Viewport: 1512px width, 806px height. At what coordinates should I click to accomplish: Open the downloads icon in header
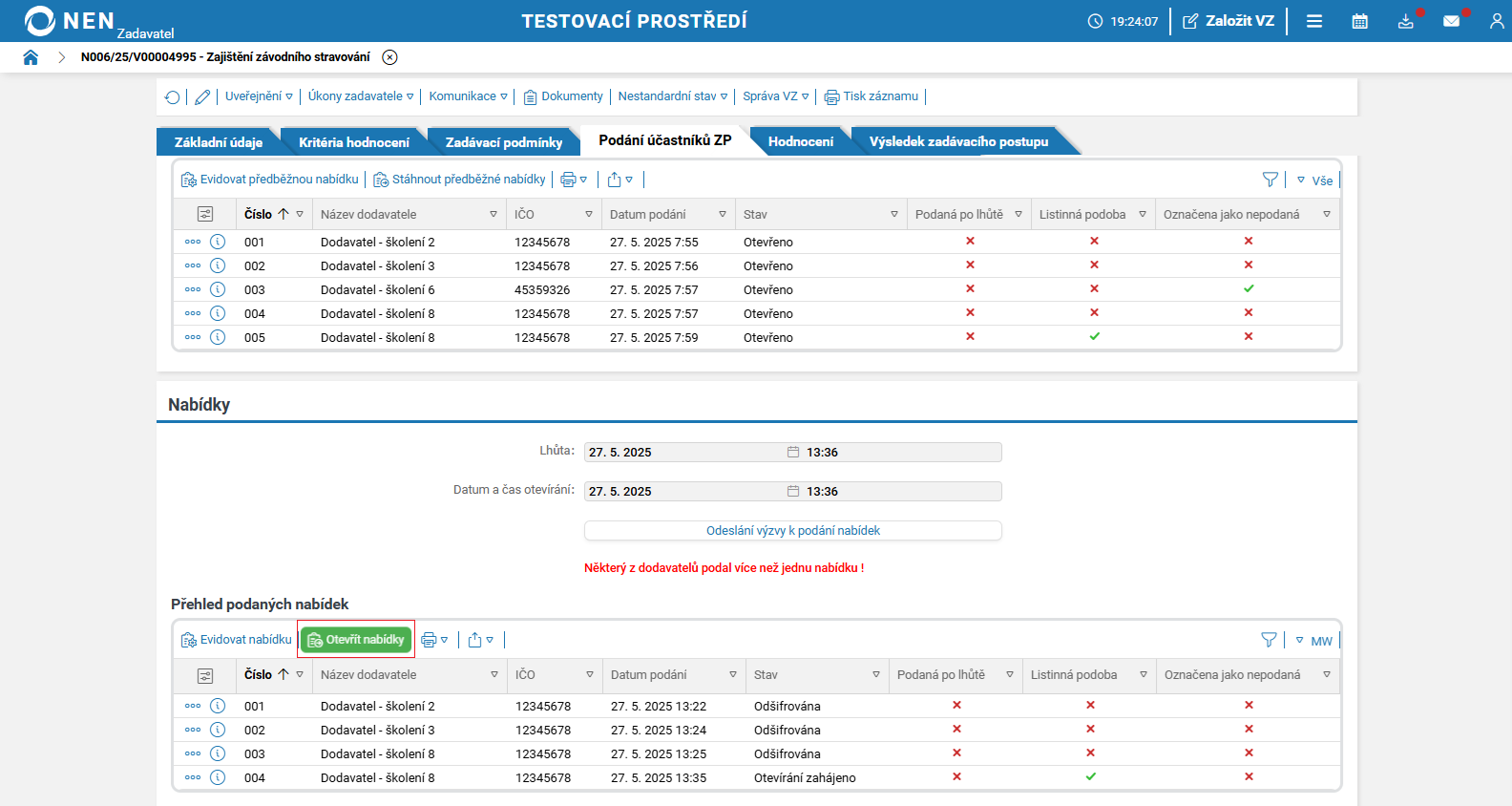click(1405, 21)
